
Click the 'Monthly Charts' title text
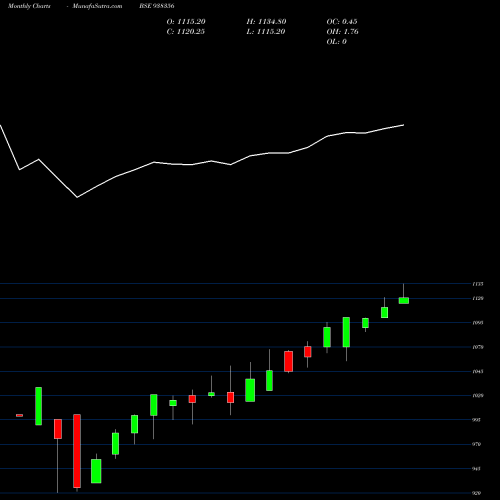29,6
